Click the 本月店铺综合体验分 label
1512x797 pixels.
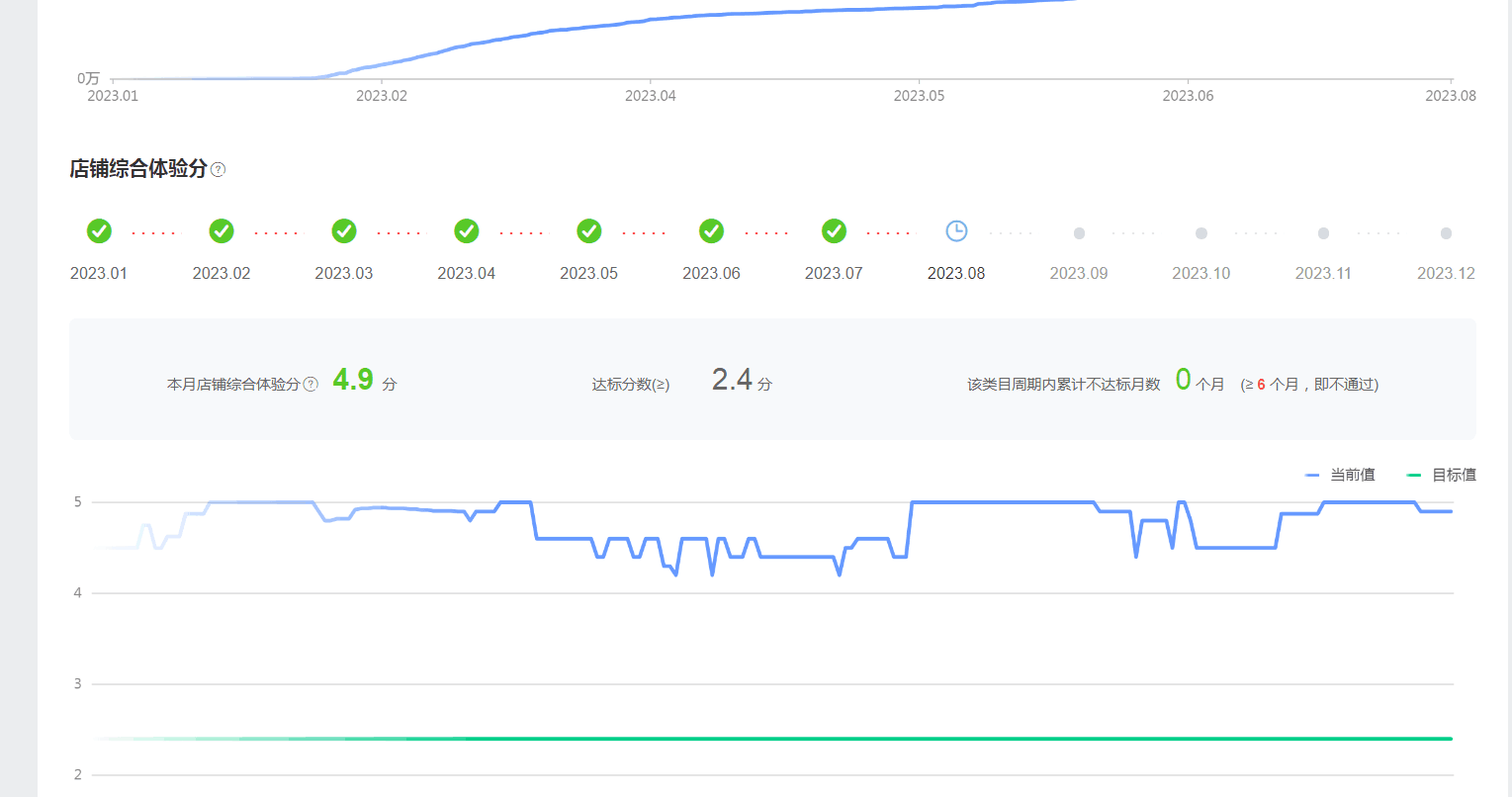233,385
